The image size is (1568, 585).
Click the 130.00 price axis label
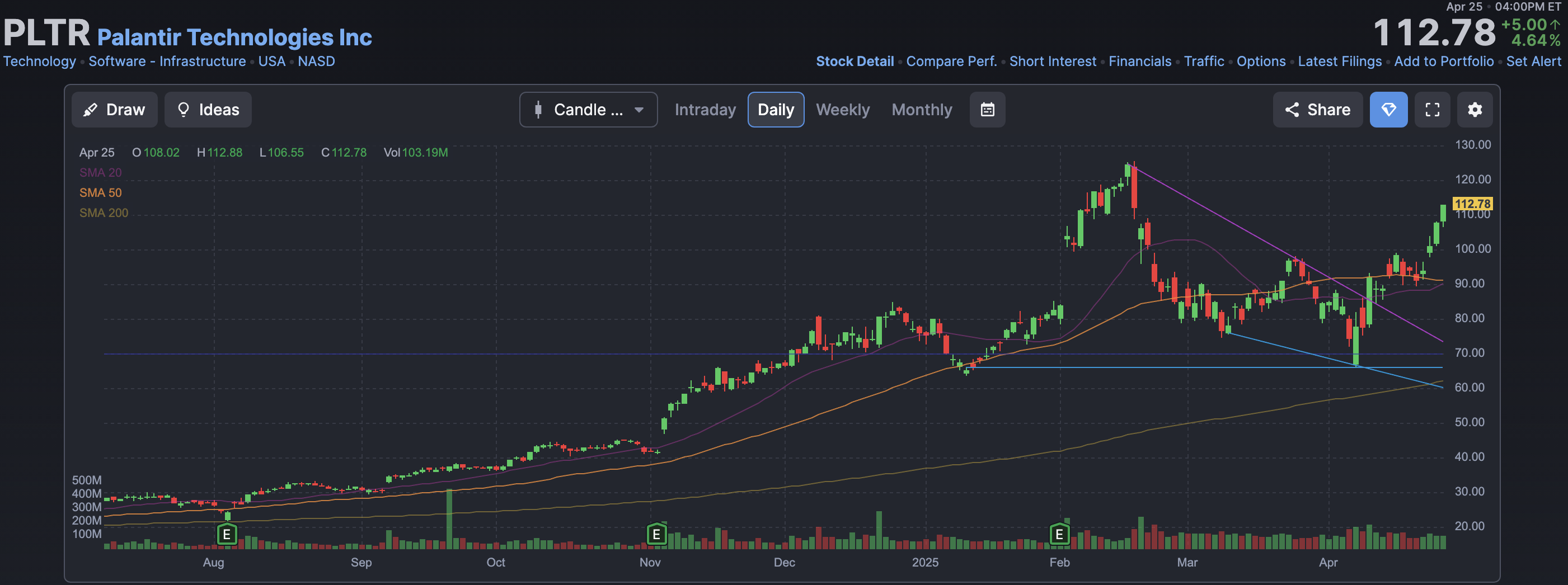pos(1472,145)
